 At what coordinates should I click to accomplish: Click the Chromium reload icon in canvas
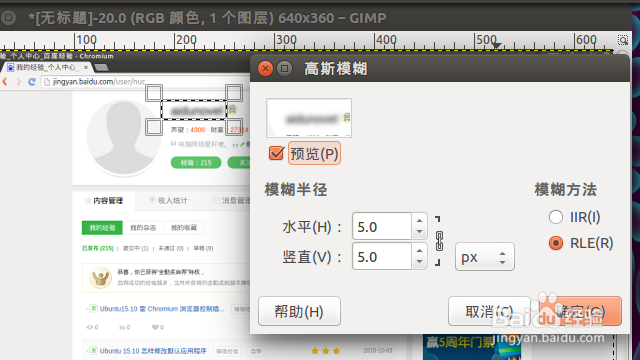[31, 82]
